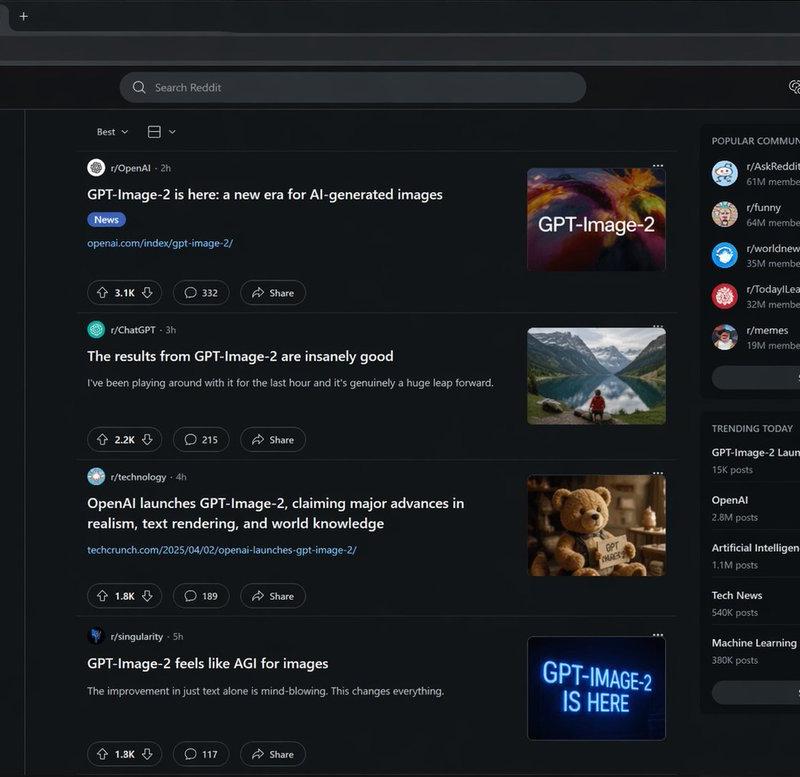Open r/memes community icon
The width and height of the screenshot is (800, 777).
724,337
